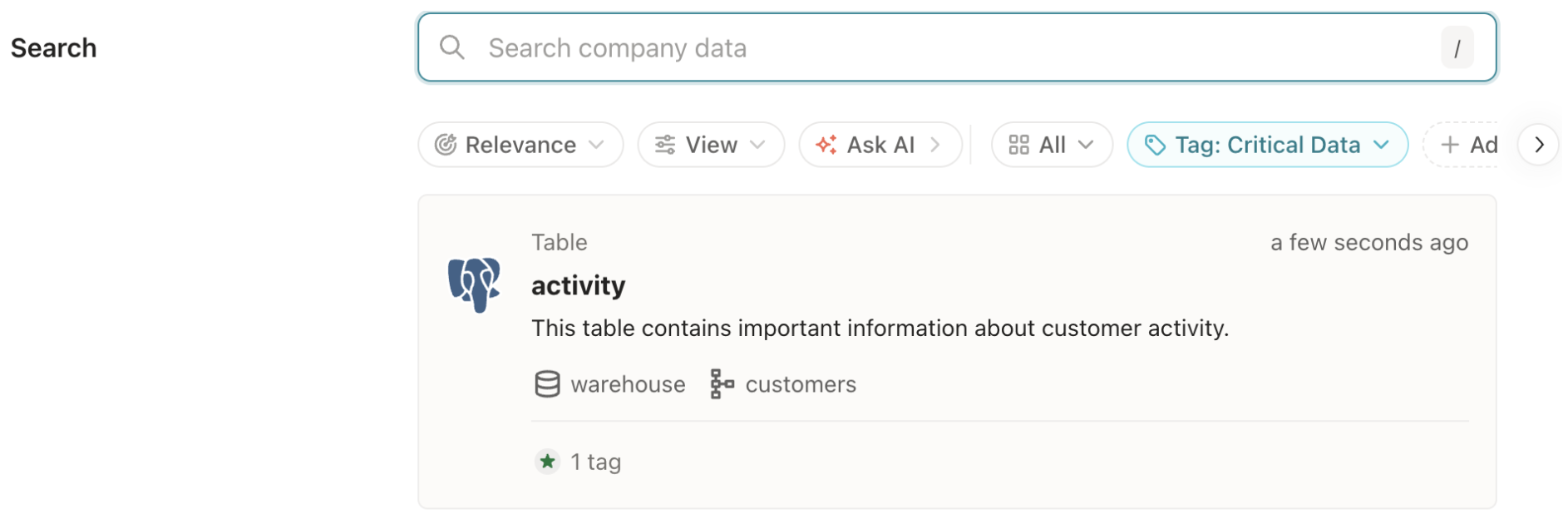Open the Tag: Critical Data dropdown chevron
This screenshot has height=529, width=1568.
1383,144
